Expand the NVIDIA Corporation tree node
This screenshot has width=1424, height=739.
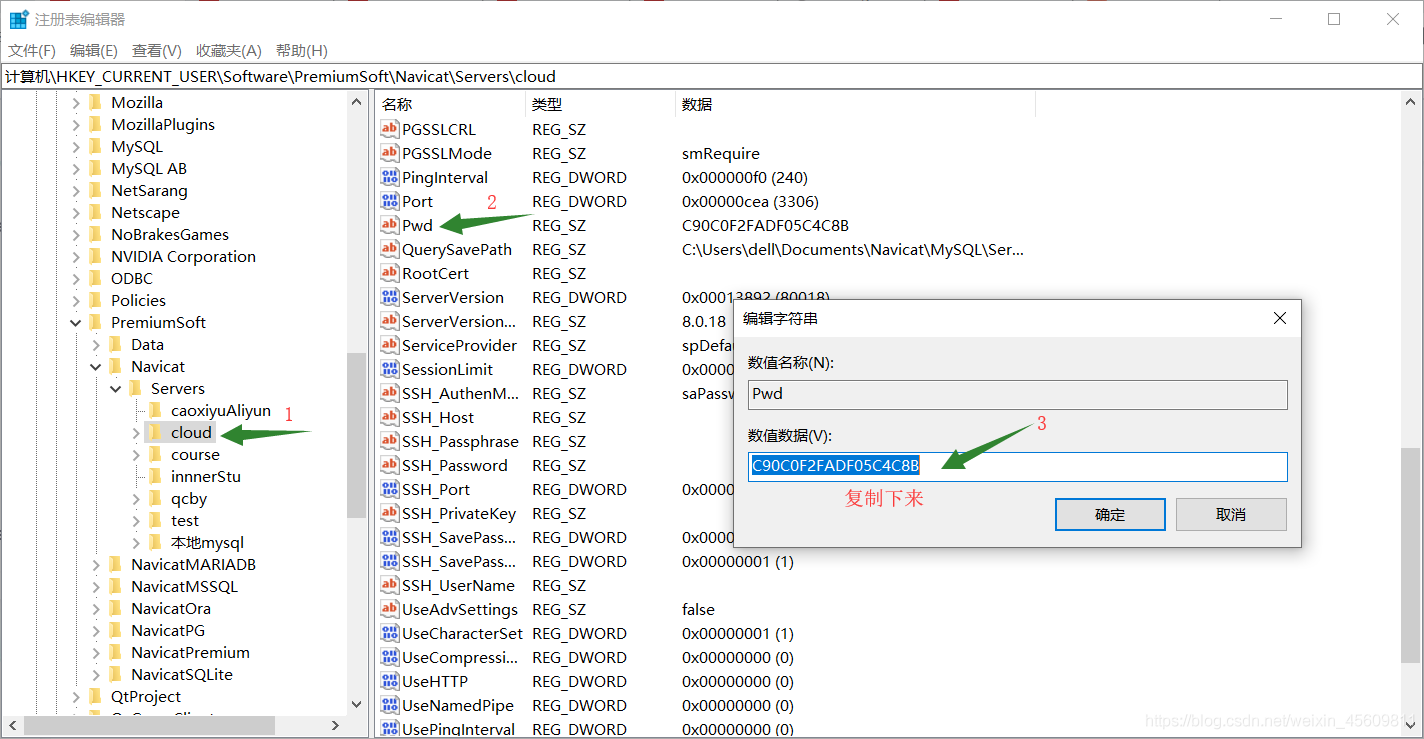pos(76,256)
